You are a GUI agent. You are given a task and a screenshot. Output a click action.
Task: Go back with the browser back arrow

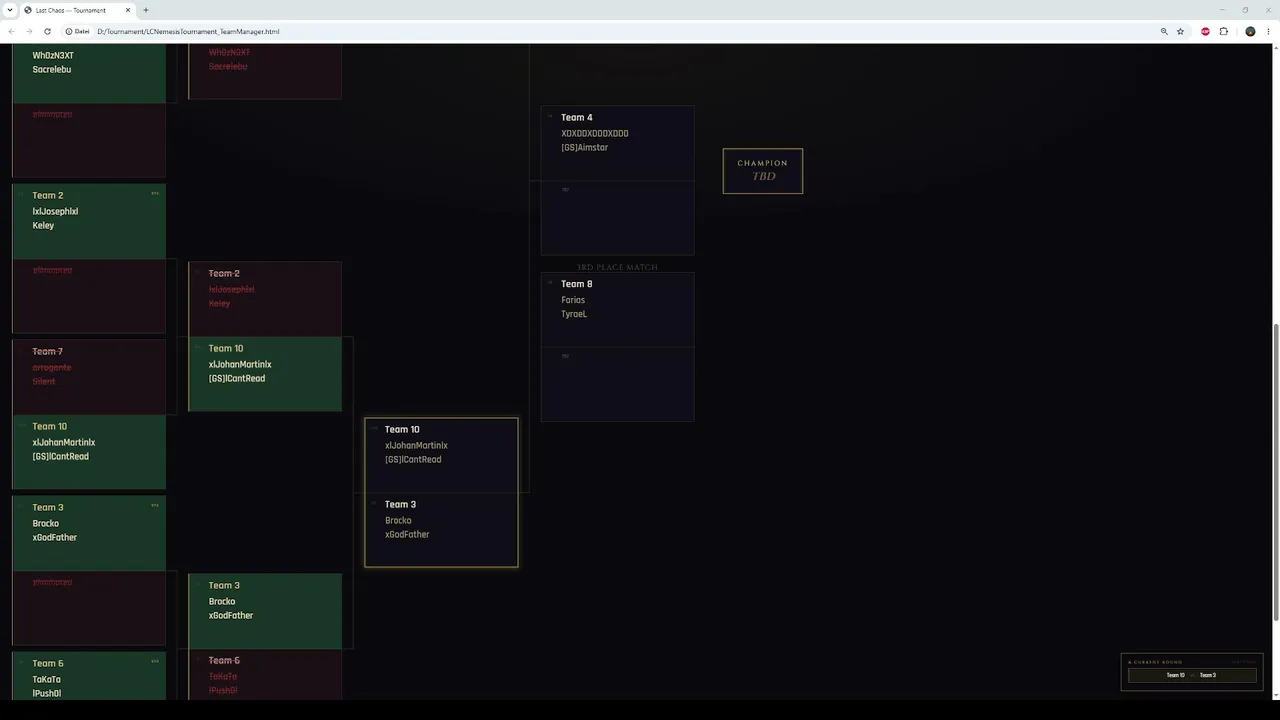click(x=11, y=31)
